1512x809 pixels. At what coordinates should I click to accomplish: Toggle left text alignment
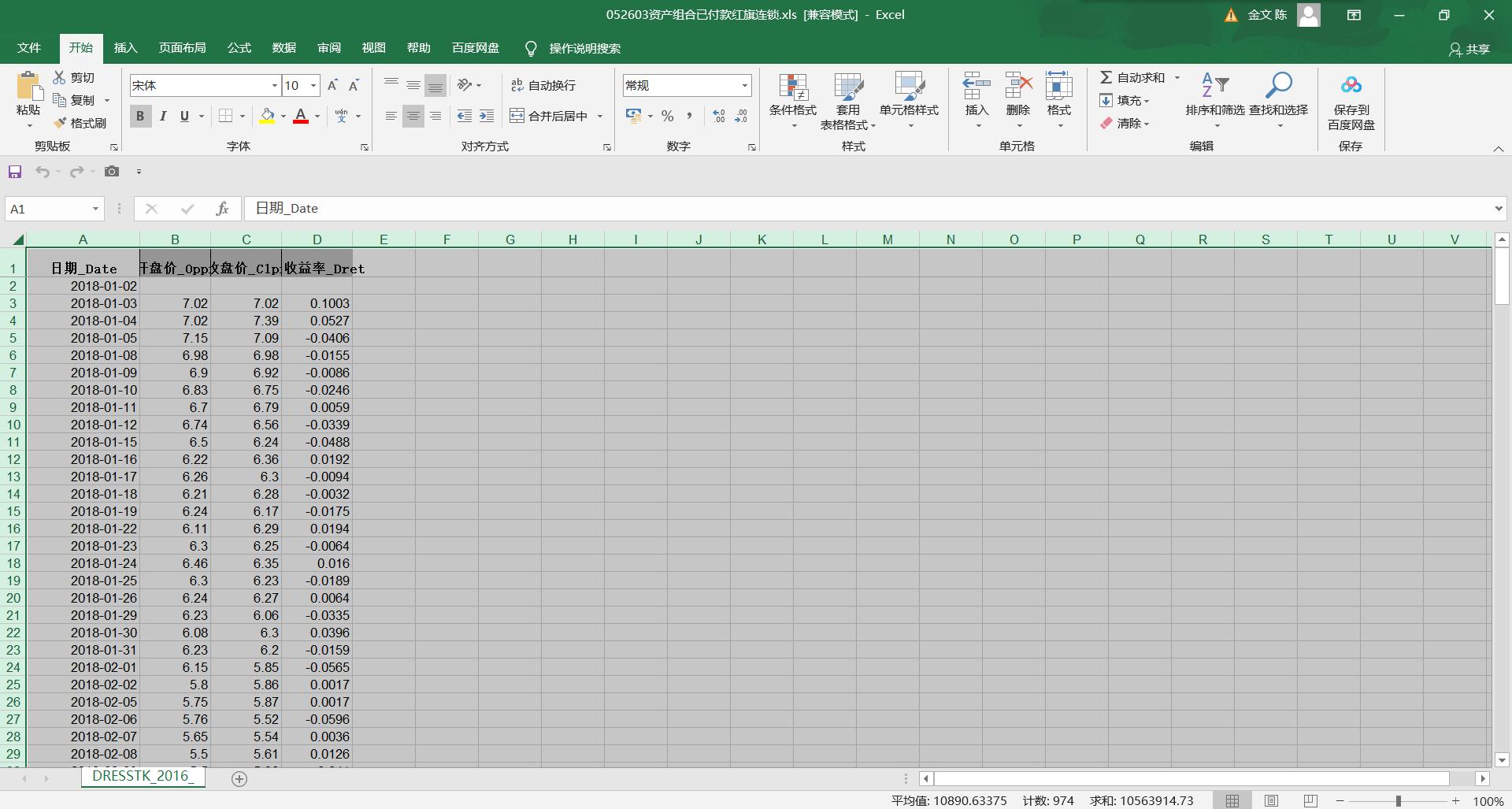pos(391,117)
